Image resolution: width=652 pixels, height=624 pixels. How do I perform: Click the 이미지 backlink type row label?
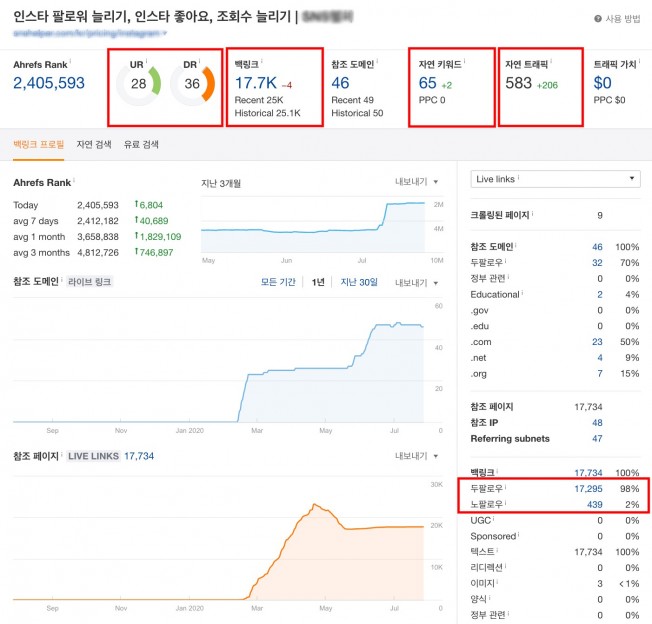click(482, 583)
